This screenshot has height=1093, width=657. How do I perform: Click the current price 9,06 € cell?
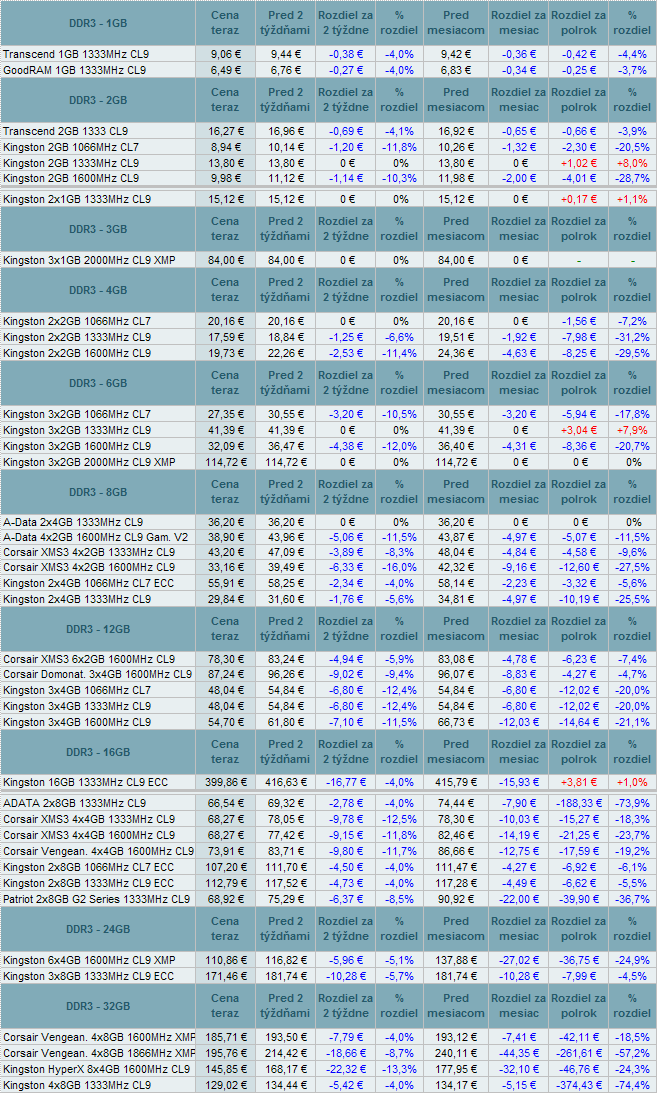tap(224, 54)
